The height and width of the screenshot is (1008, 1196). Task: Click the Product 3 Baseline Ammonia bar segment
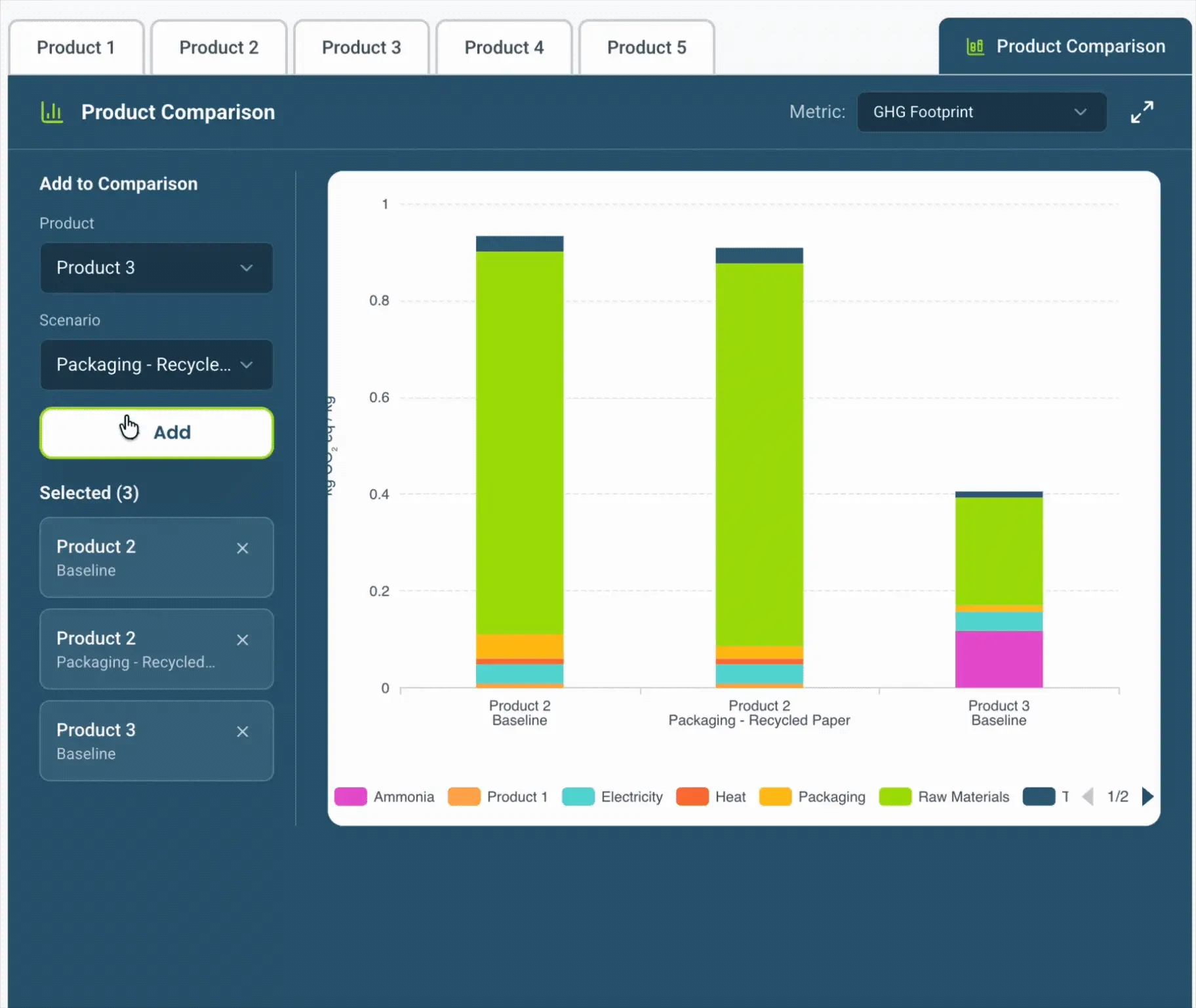point(999,659)
